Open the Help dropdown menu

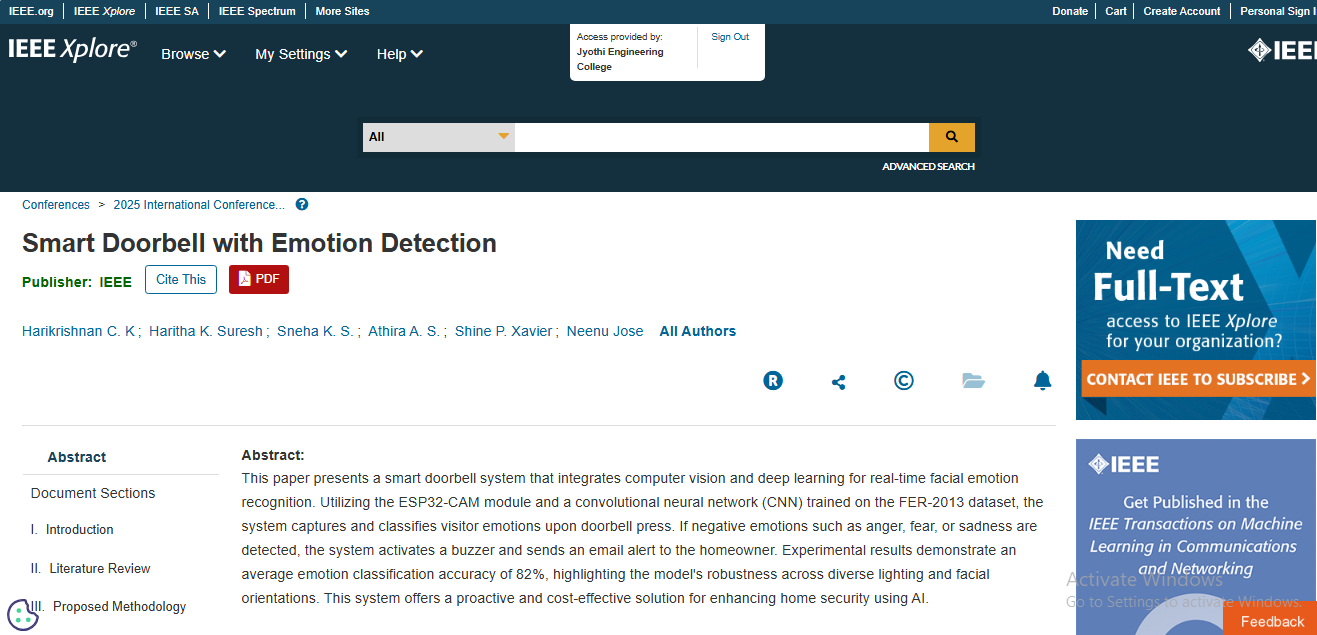(x=399, y=54)
